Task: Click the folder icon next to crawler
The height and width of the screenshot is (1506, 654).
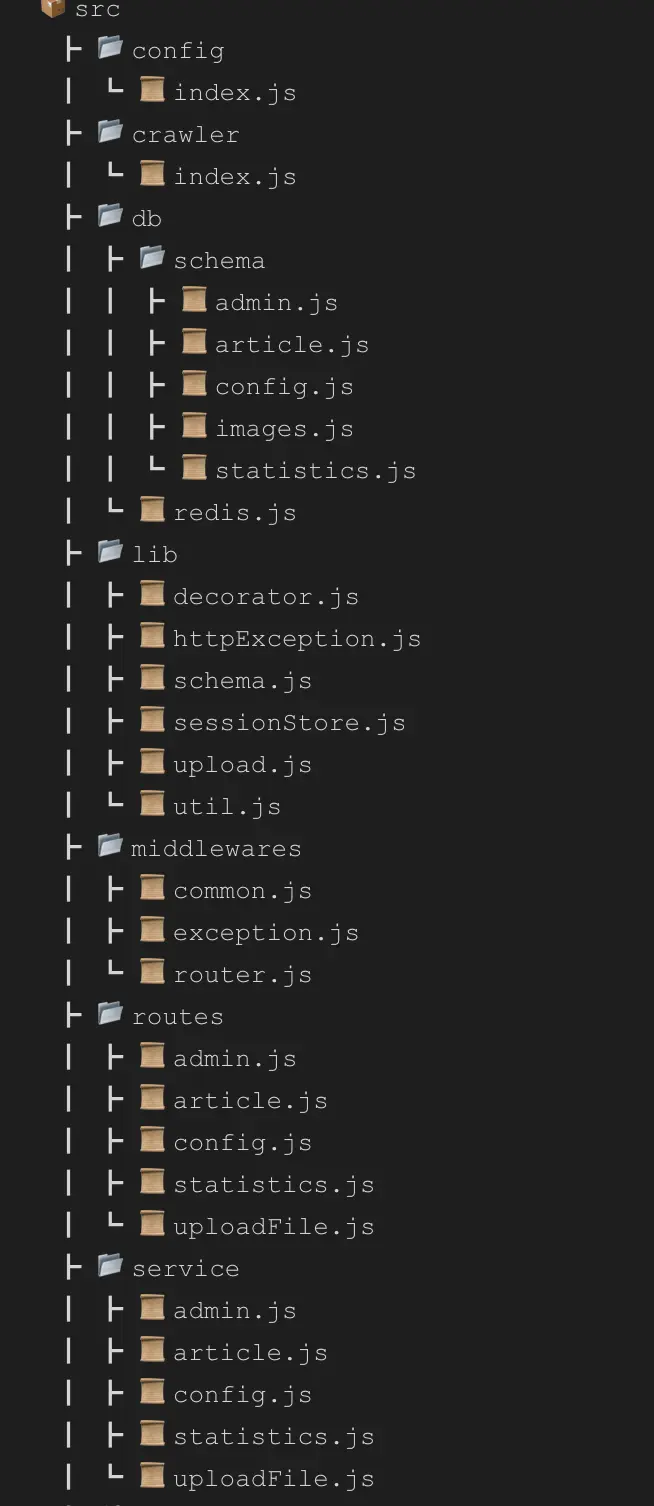Action: coord(111,132)
